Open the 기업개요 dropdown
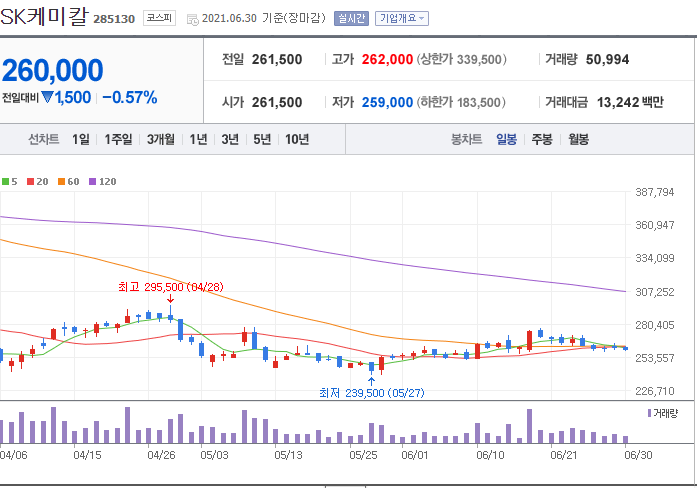The width and height of the screenshot is (697, 488). (x=402, y=18)
